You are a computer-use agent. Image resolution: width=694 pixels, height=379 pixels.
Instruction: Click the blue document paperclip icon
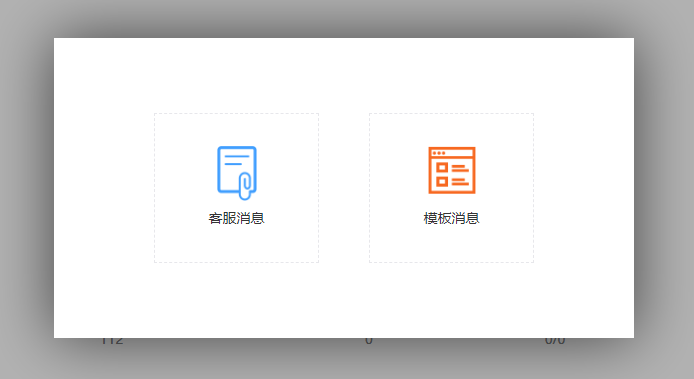point(237,173)
